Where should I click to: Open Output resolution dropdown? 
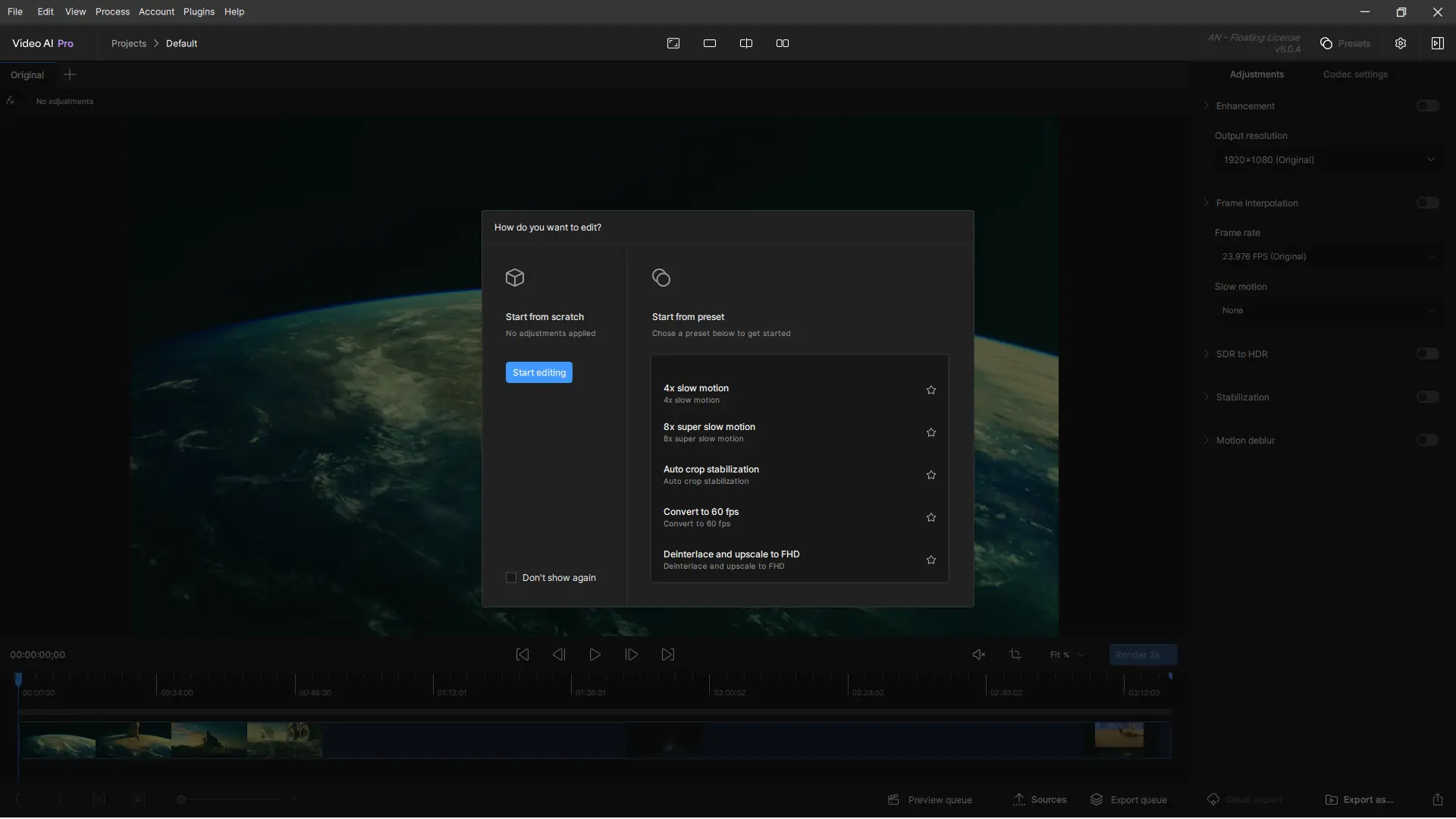[1328, 160]
